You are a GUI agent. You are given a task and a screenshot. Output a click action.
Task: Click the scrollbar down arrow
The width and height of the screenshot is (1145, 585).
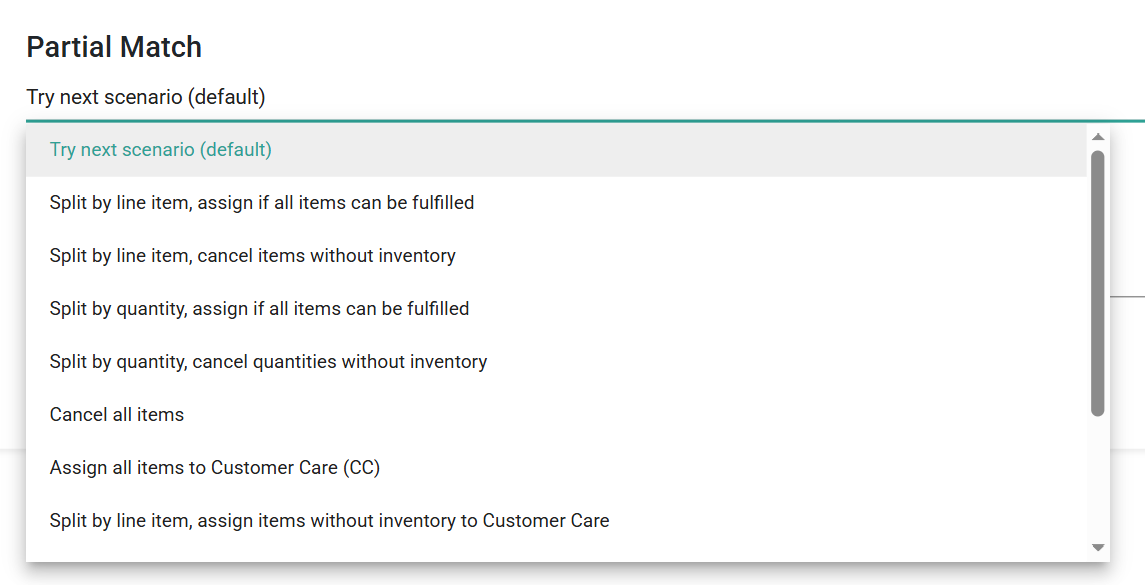[1096, 546]
